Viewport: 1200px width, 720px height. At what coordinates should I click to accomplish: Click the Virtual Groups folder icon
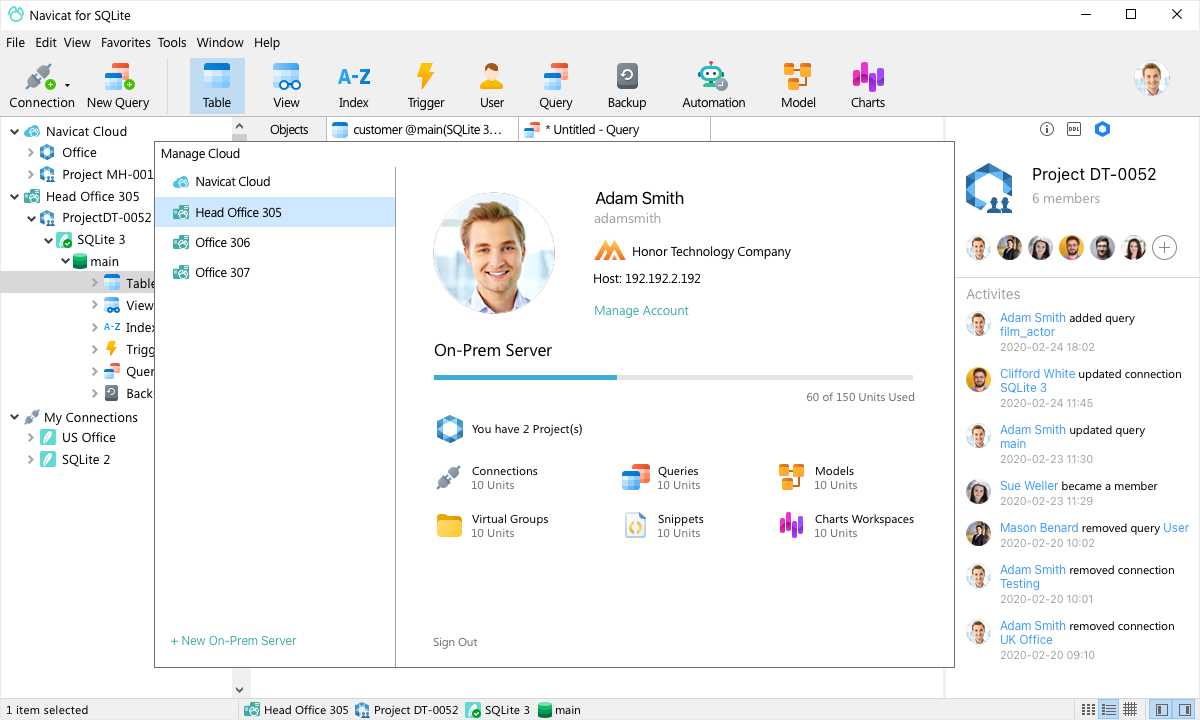pyautogui.click(x=449, y=526)
